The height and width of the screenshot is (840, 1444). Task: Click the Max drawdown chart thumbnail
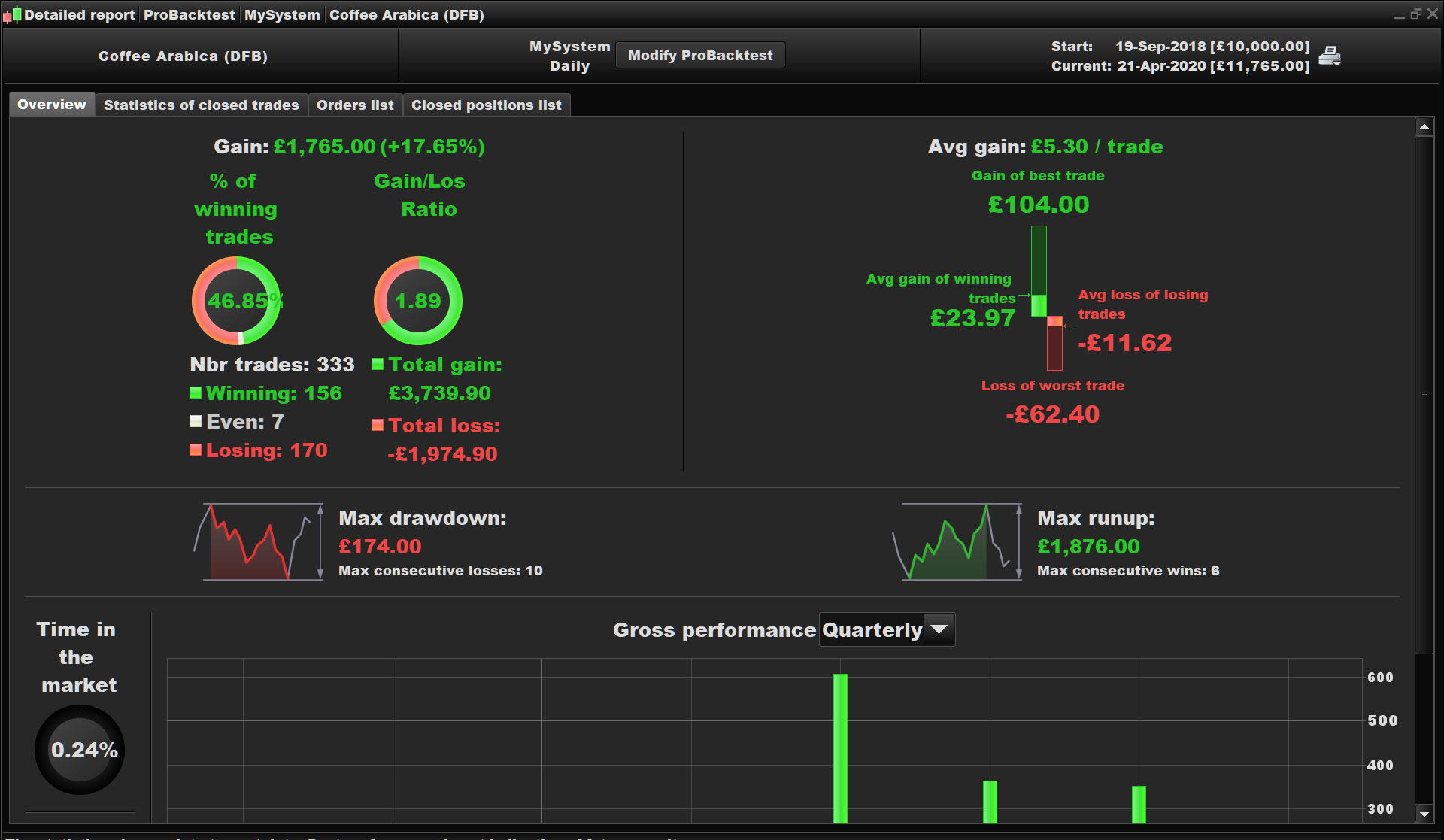(258, 541)
